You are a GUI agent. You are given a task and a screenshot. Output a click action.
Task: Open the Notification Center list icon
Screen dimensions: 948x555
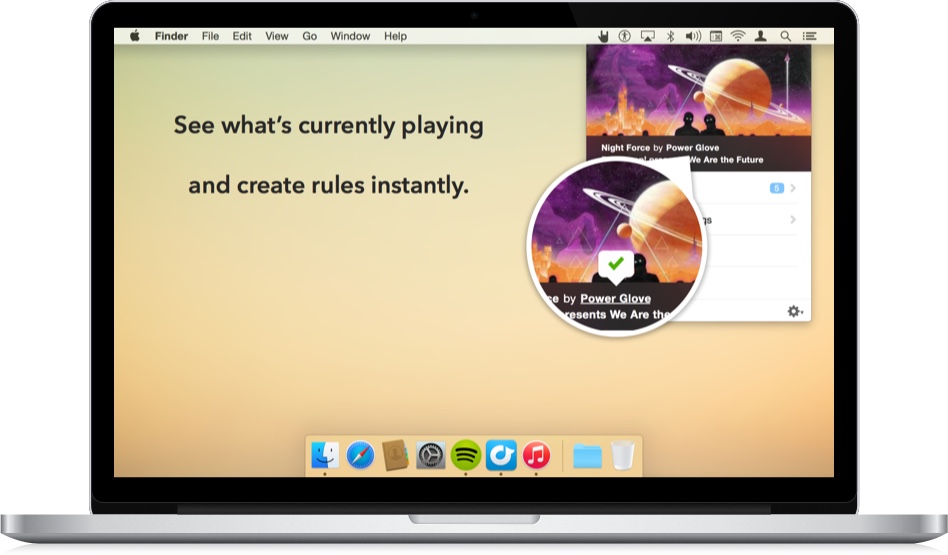810,36
